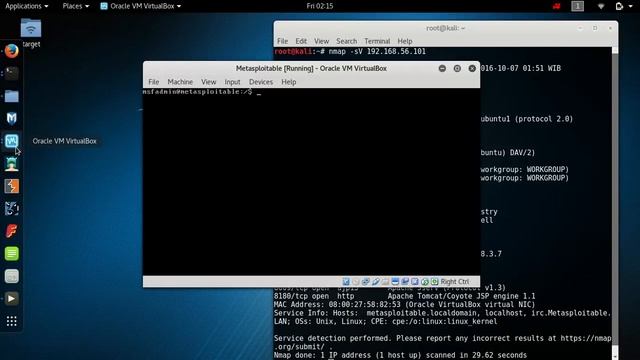640x360 pixels.
Task: Open the Files manager dock icon
Action: click(x=11, y=96)
